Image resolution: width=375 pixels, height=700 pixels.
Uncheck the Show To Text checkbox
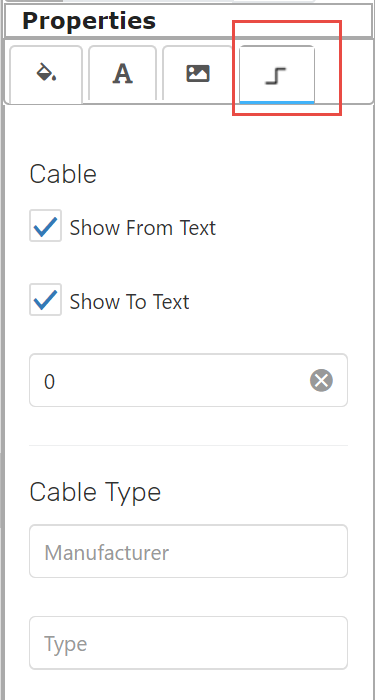46,300
